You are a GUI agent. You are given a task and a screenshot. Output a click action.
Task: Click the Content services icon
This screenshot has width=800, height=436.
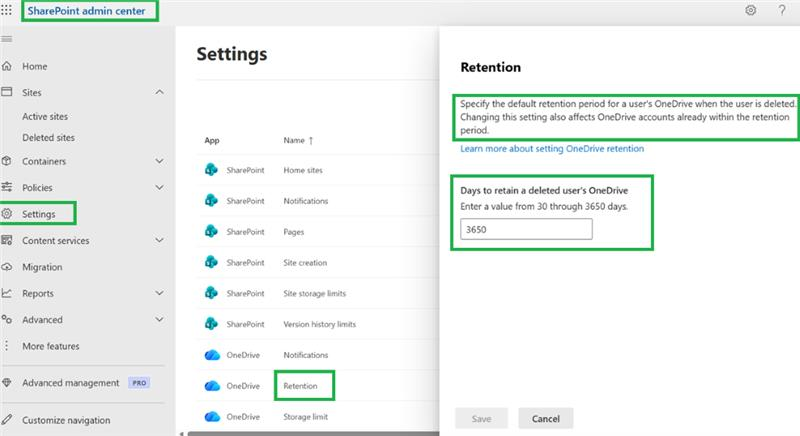7,240
